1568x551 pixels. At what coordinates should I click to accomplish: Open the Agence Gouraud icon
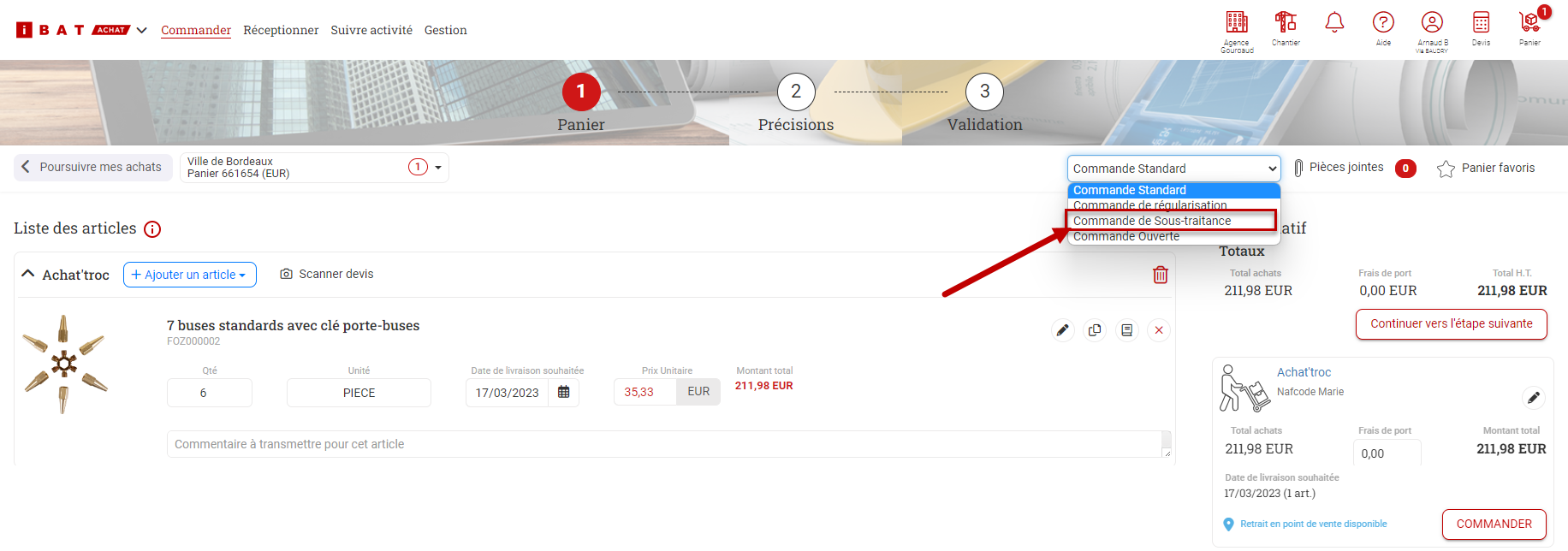pos(1236,23)
